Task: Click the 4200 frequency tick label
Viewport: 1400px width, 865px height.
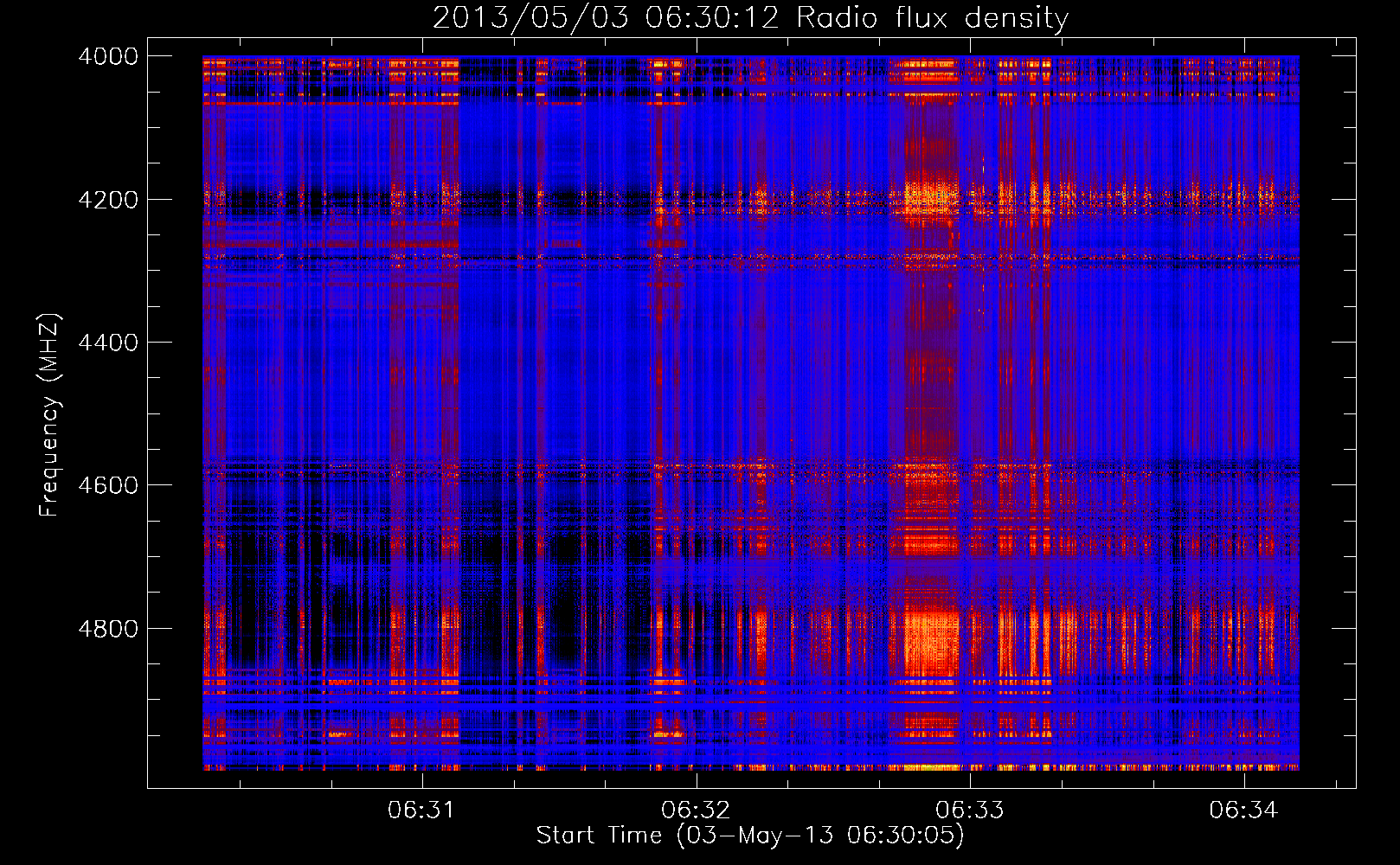Action: click(108, 200)
